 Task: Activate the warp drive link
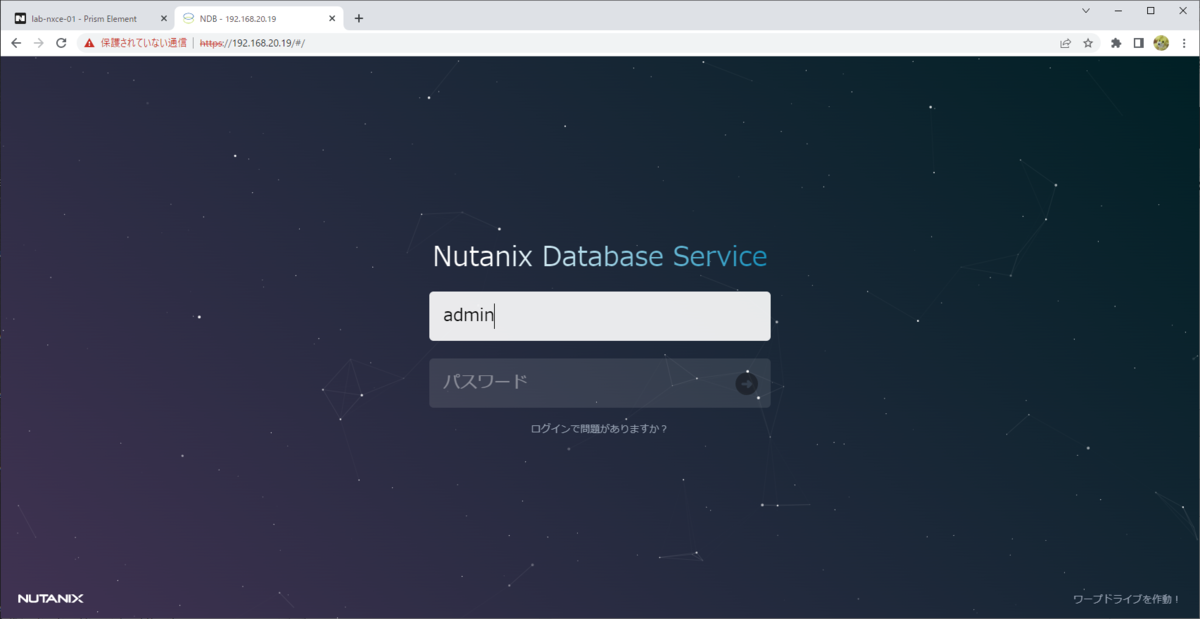pos(1125,599)
